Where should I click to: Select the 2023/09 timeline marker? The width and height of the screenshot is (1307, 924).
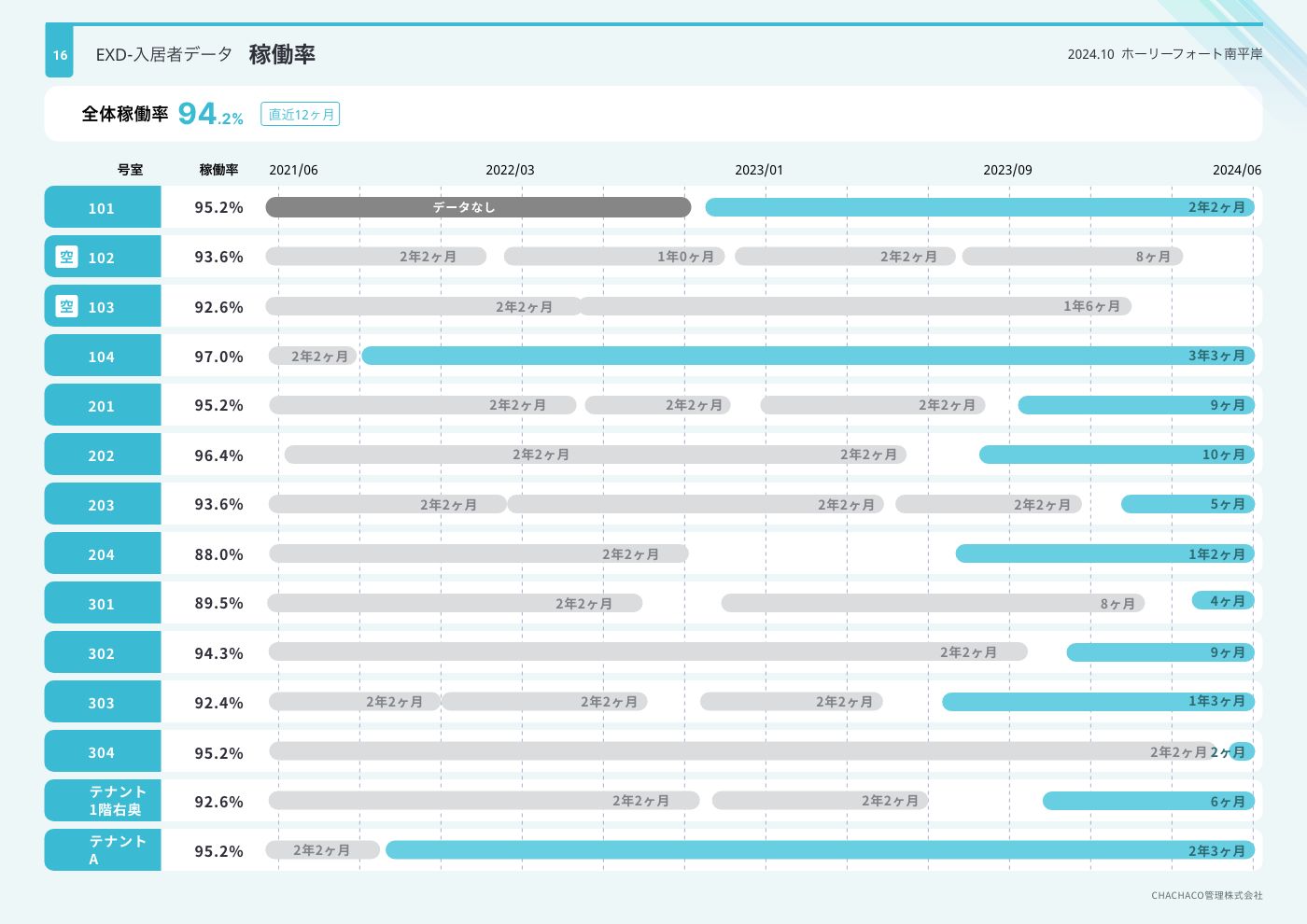pos(1007,170)
